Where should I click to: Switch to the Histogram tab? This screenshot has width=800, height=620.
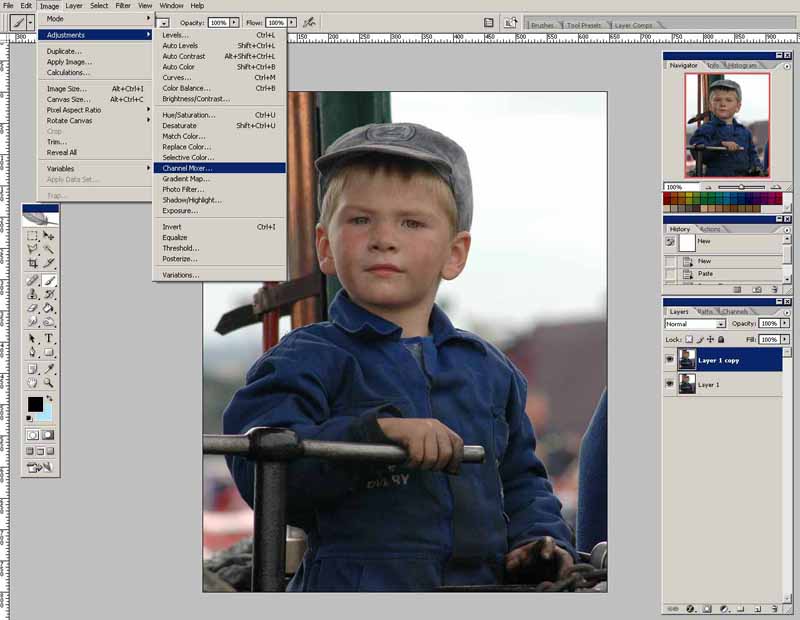(742, 65)
